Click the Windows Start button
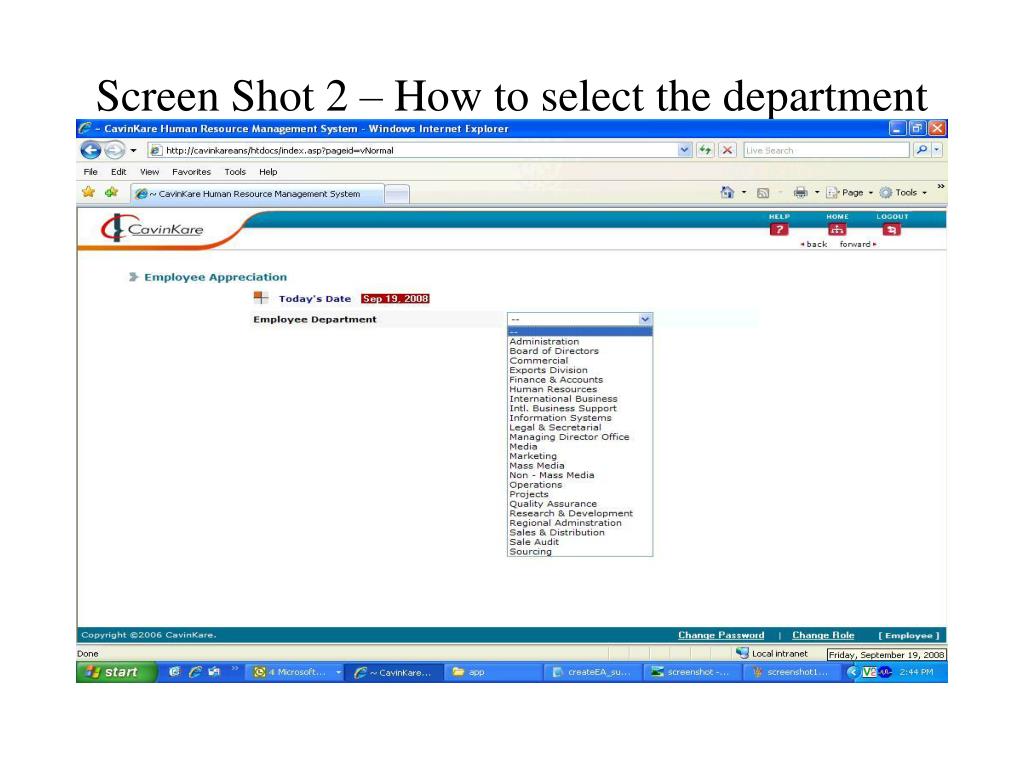The width and height of the screenshot is (1024, 768). pyautogui.click(x=116, y=672)
